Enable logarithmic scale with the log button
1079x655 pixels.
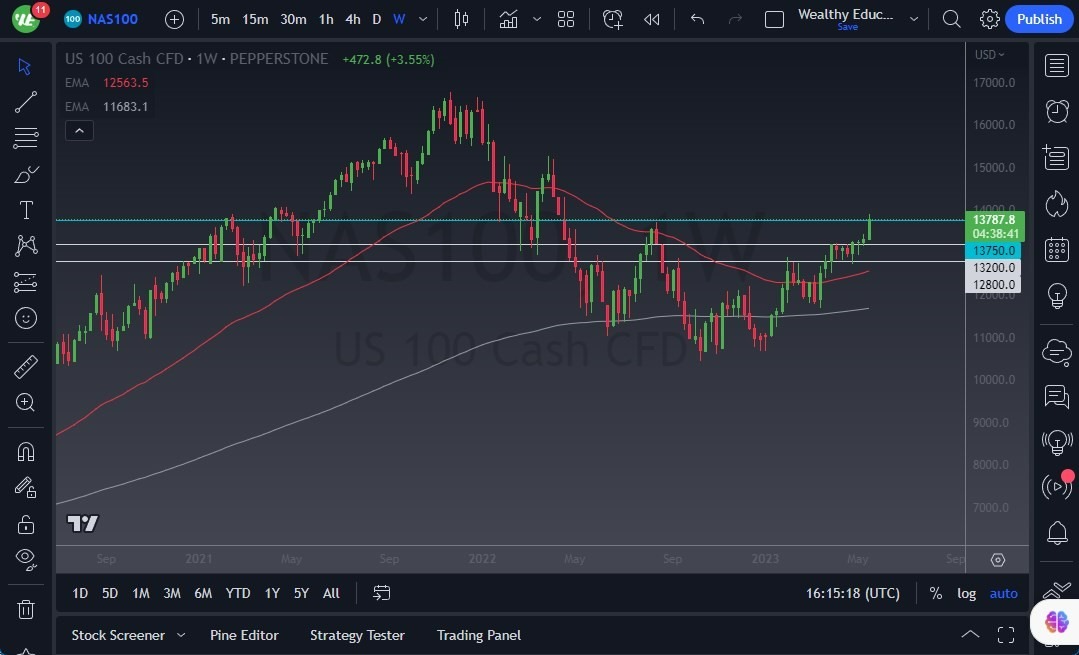click(966, 593)
